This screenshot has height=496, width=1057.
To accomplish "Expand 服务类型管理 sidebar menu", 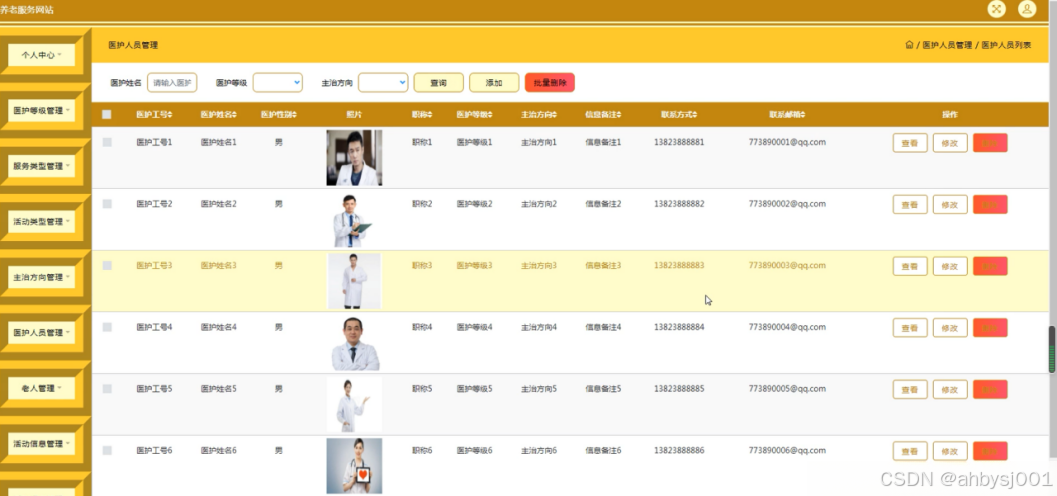I will (x=41, y=166).
